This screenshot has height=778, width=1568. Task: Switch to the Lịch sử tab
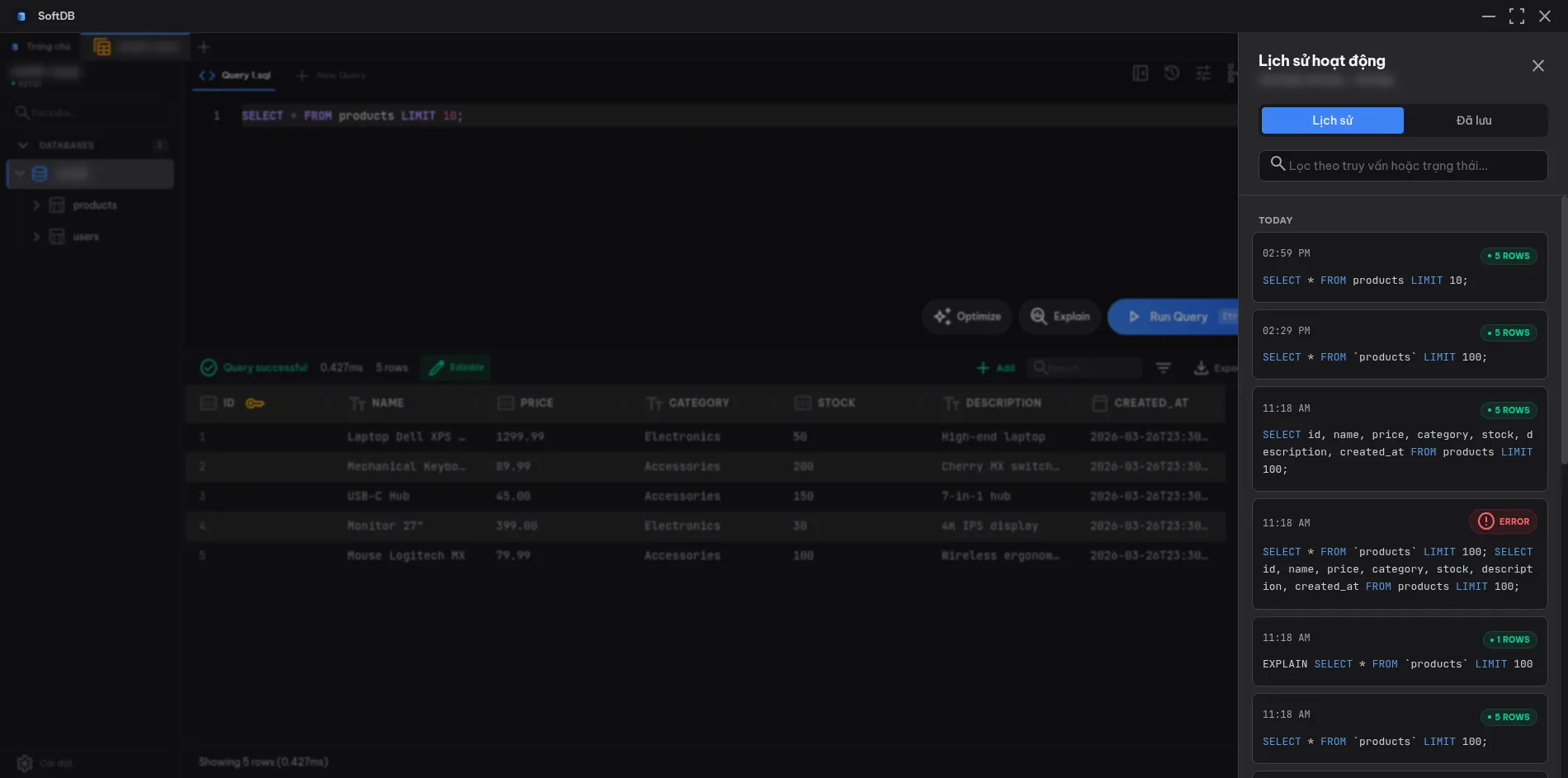[1332, 120]
